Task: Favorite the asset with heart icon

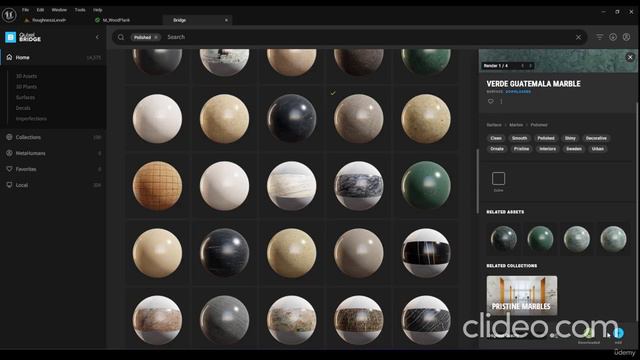Action: click(x=491, y=101)
